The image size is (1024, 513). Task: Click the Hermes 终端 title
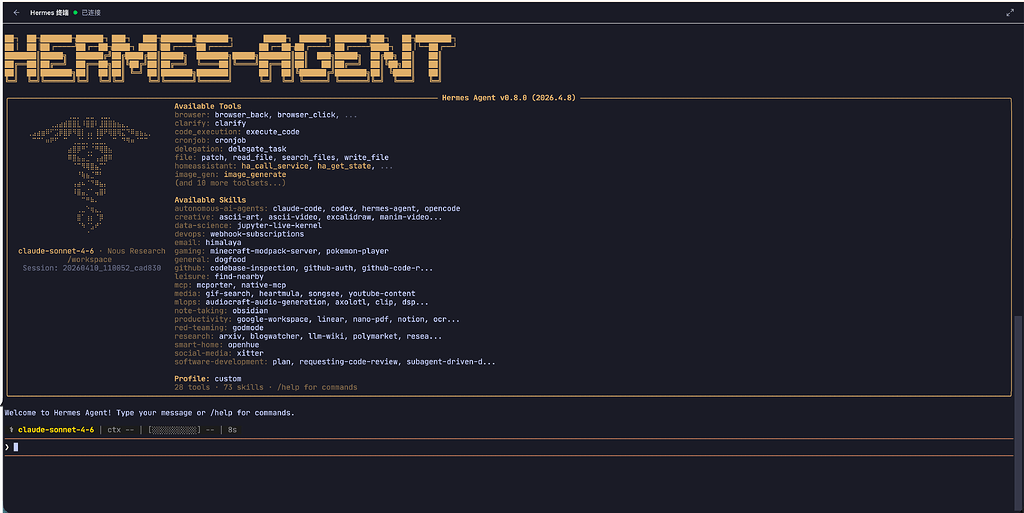(49, 12)
